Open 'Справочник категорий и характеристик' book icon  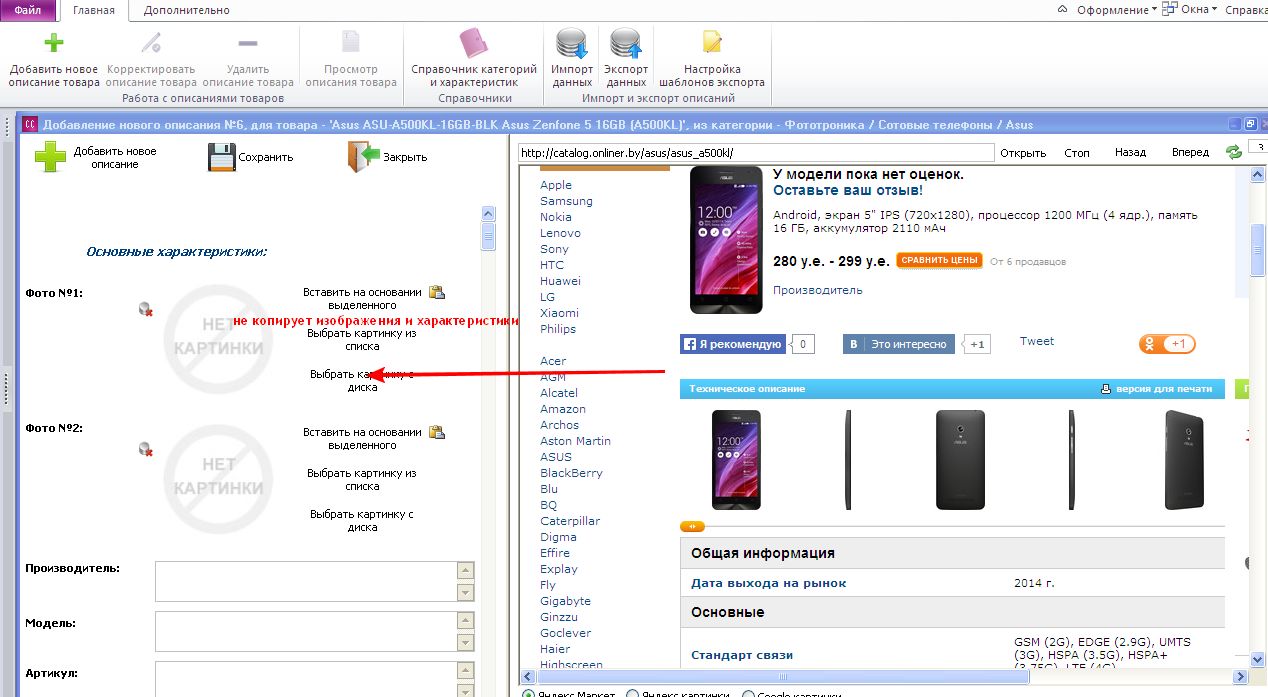(474, 44)
